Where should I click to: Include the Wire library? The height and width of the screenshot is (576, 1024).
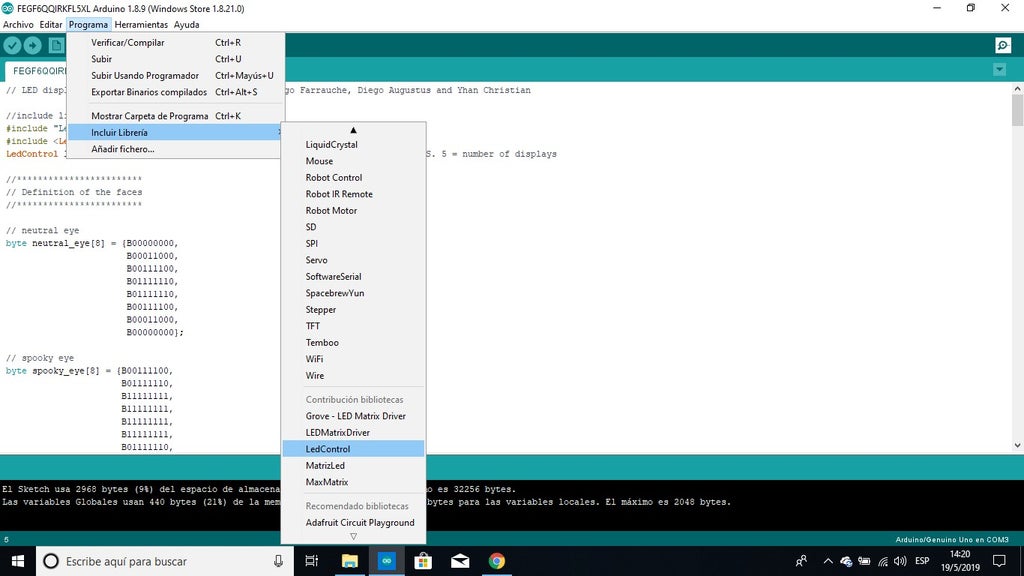coord(353,376)
